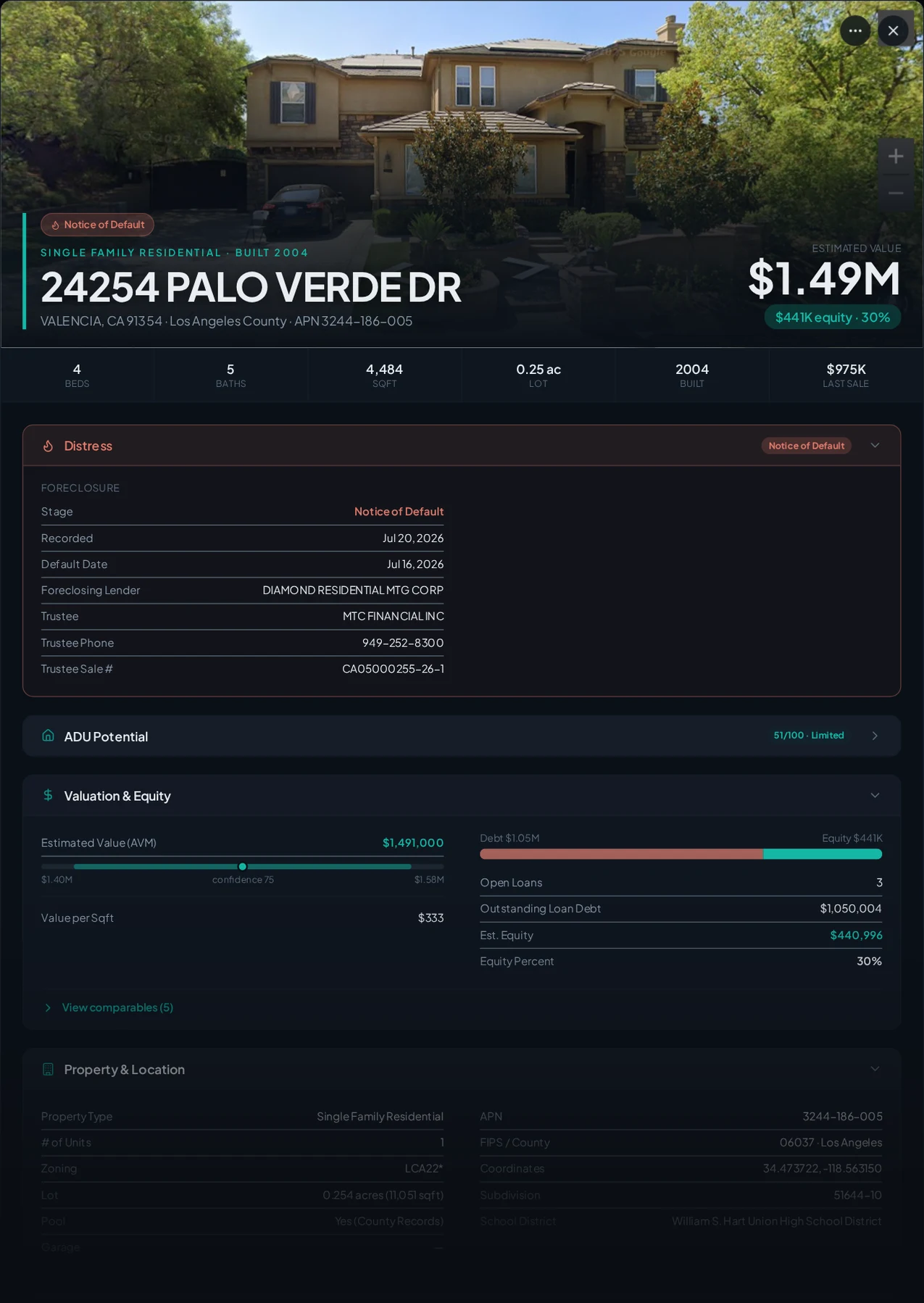Screen dimensions: 924x1303
Task: Close the property detail panel
Action: [x=893, y=31]
